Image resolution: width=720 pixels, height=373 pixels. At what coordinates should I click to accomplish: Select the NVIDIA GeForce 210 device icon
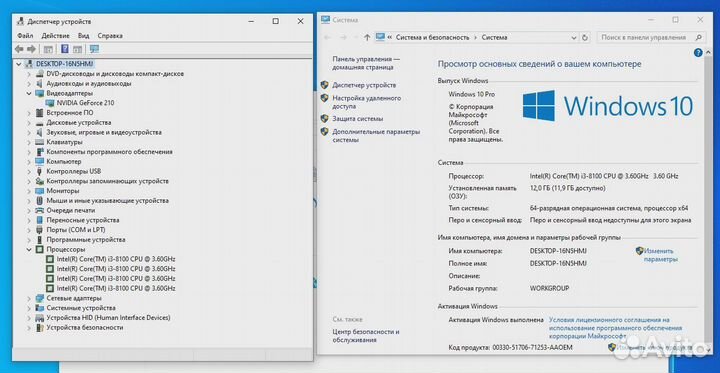(50, 103)
